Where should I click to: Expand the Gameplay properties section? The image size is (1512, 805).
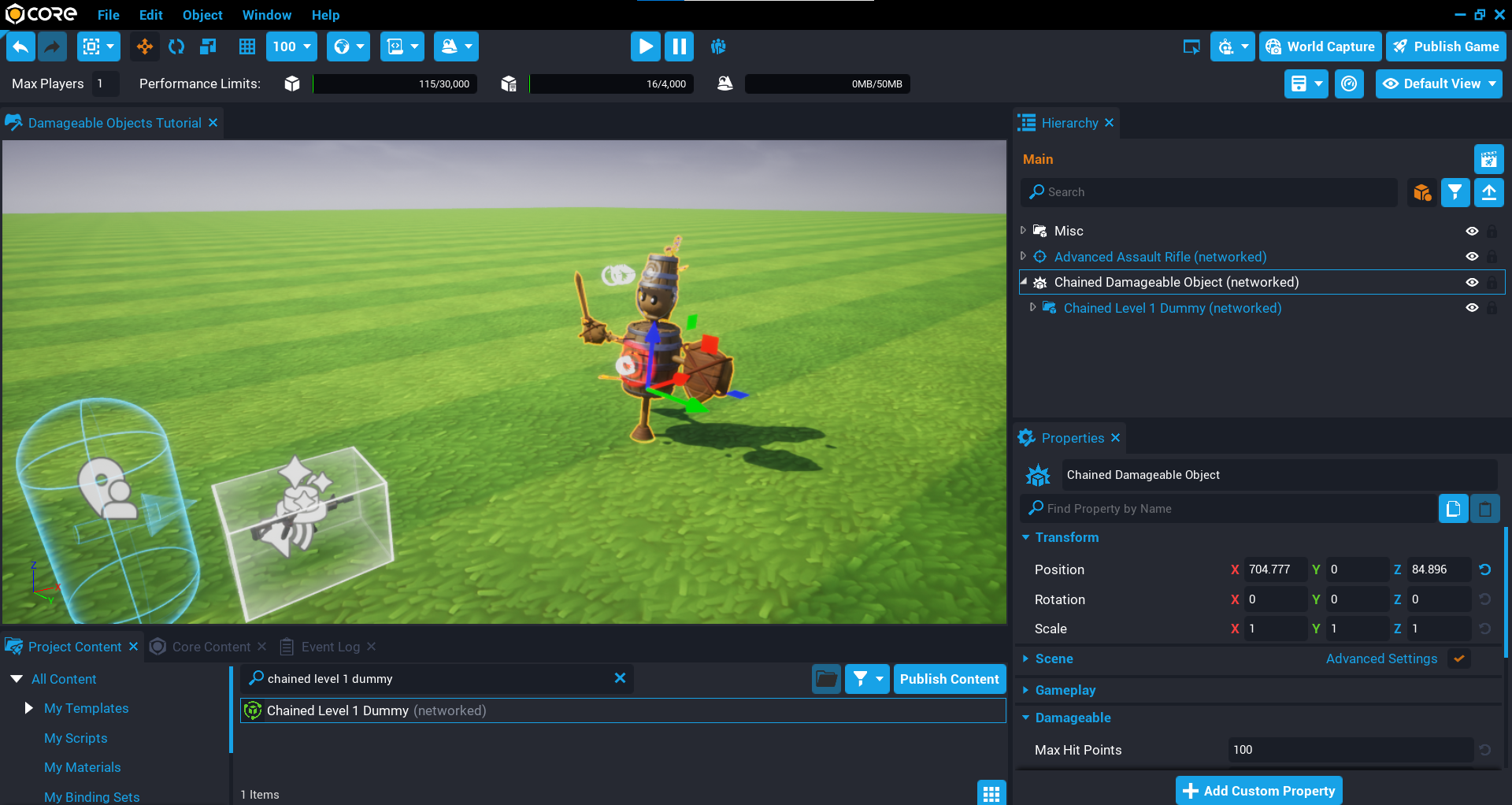point(1065,690)
